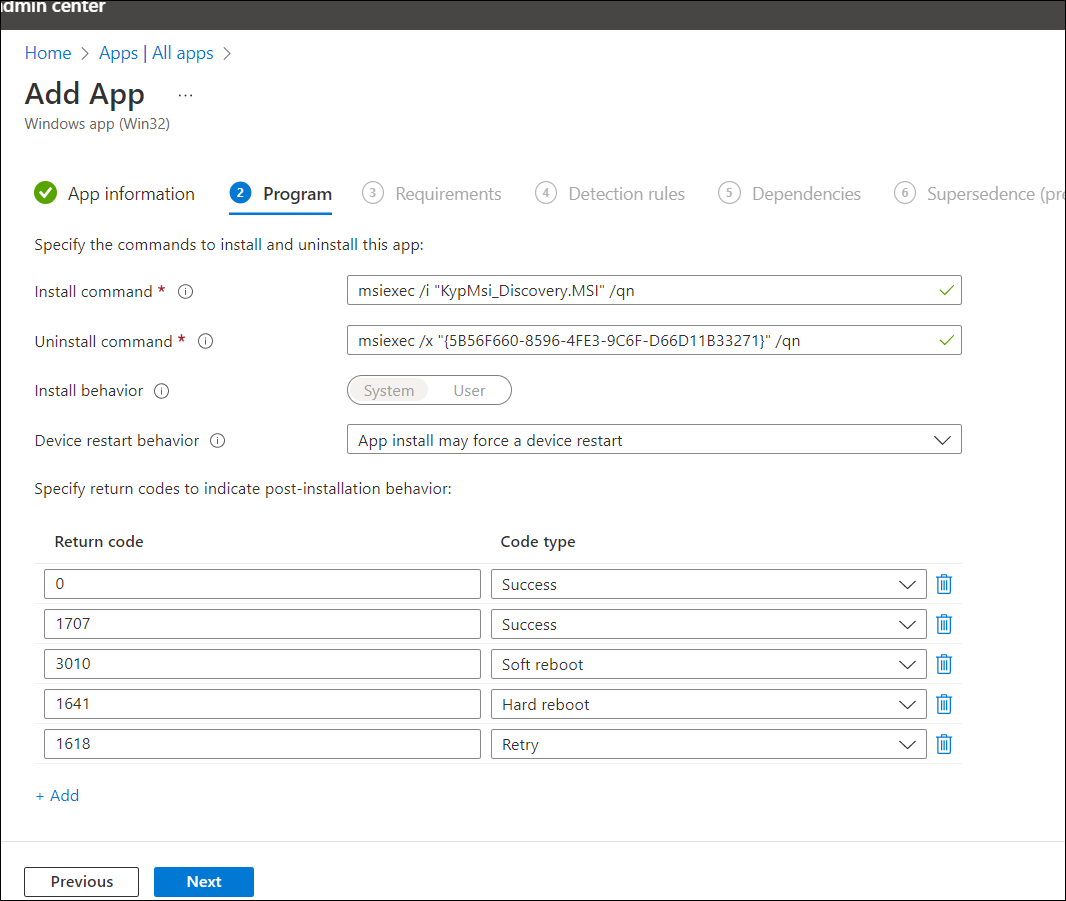The width and height of the screenshot is (1066, 901).
Task: Remove the 3010 Soft reboot row
Action: point(943,664)
